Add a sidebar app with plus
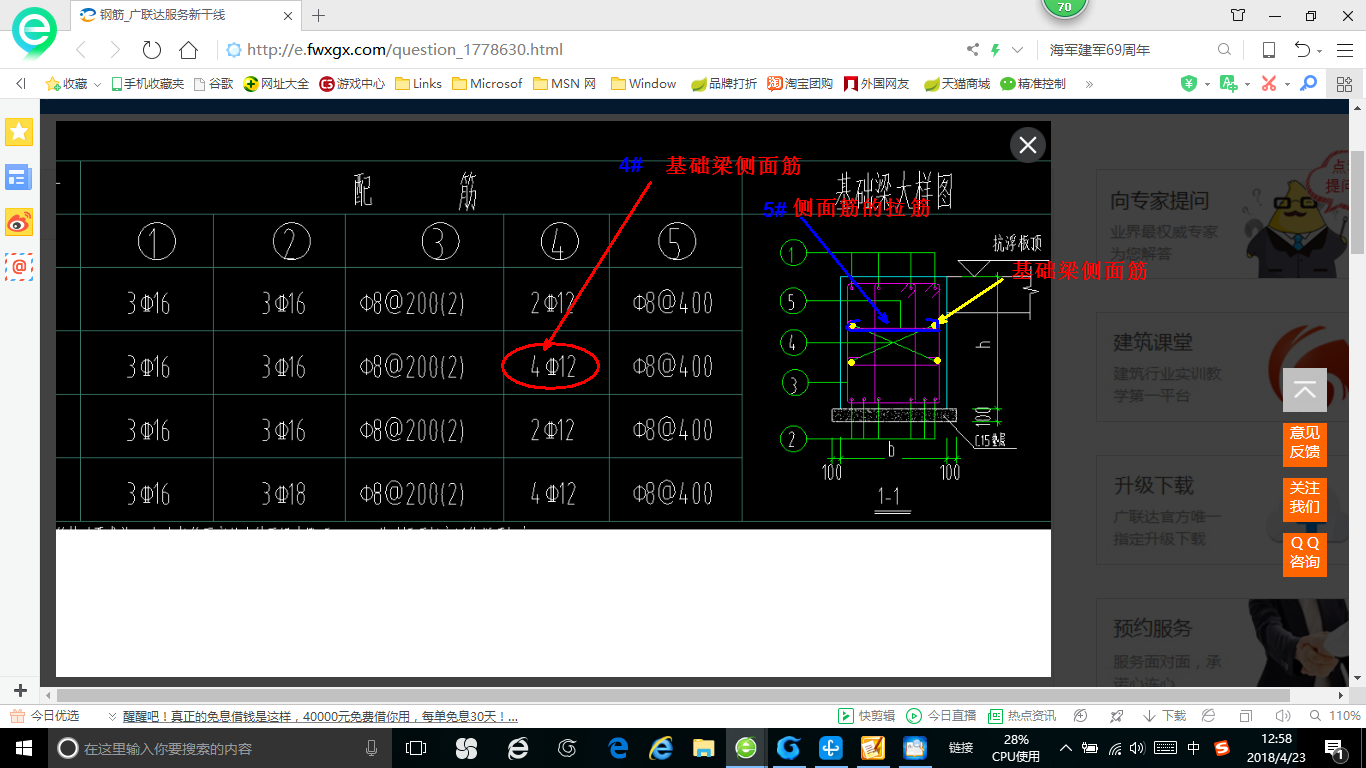 pos(19,690)
